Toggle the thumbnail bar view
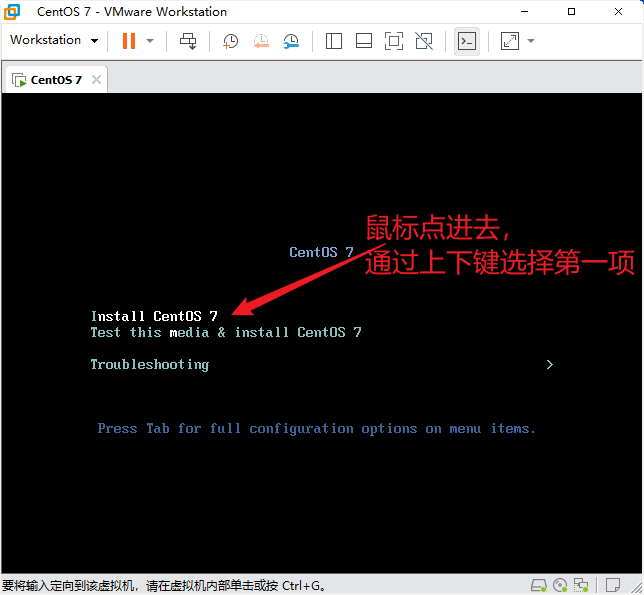 coord(364,41)
